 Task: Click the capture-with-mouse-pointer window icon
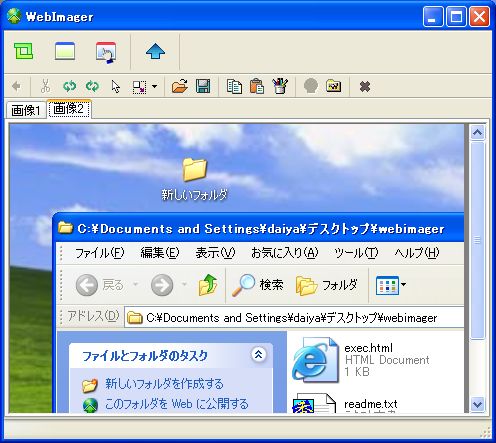tap(106, 52)
